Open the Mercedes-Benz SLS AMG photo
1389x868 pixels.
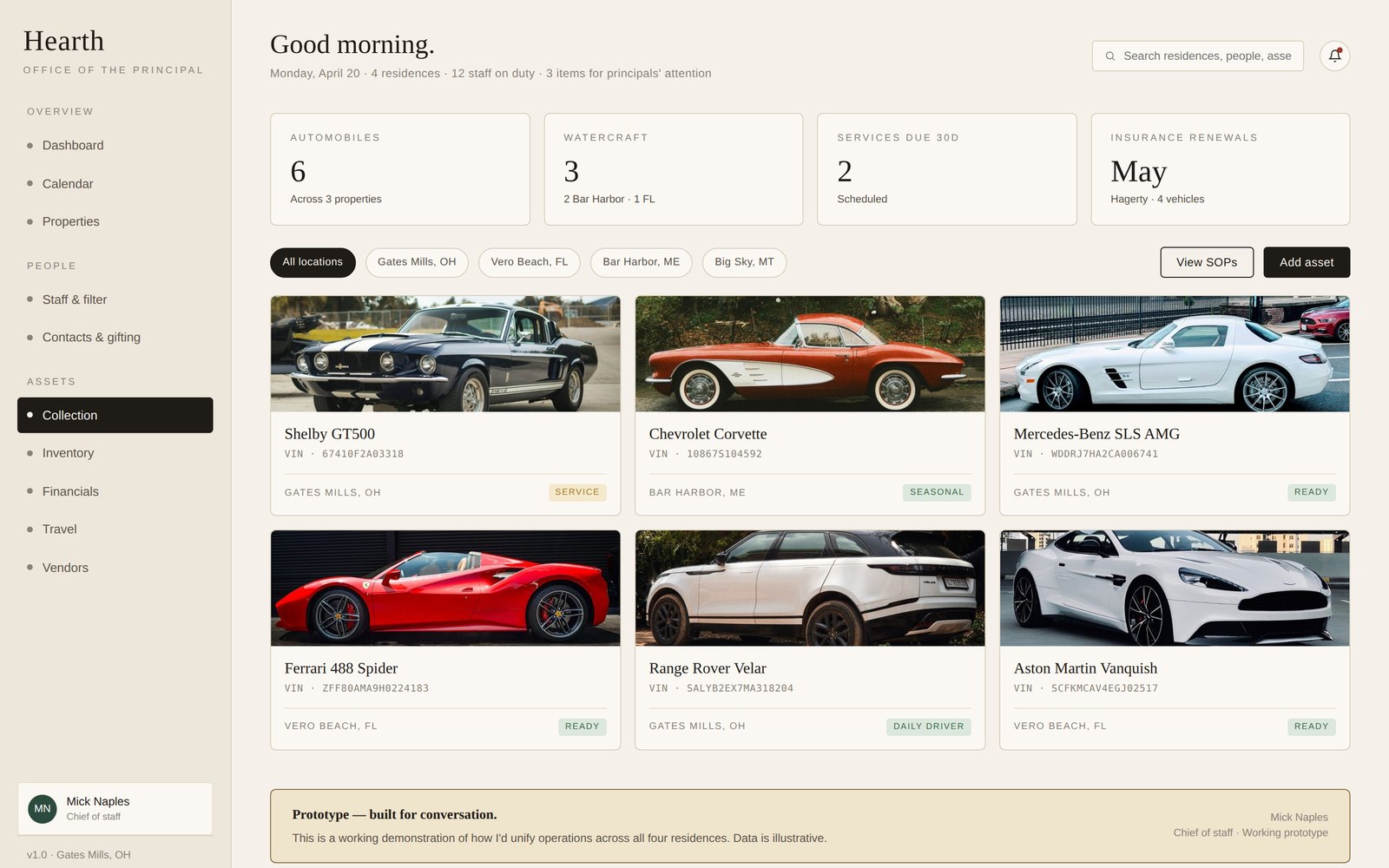click(1175, 354)
